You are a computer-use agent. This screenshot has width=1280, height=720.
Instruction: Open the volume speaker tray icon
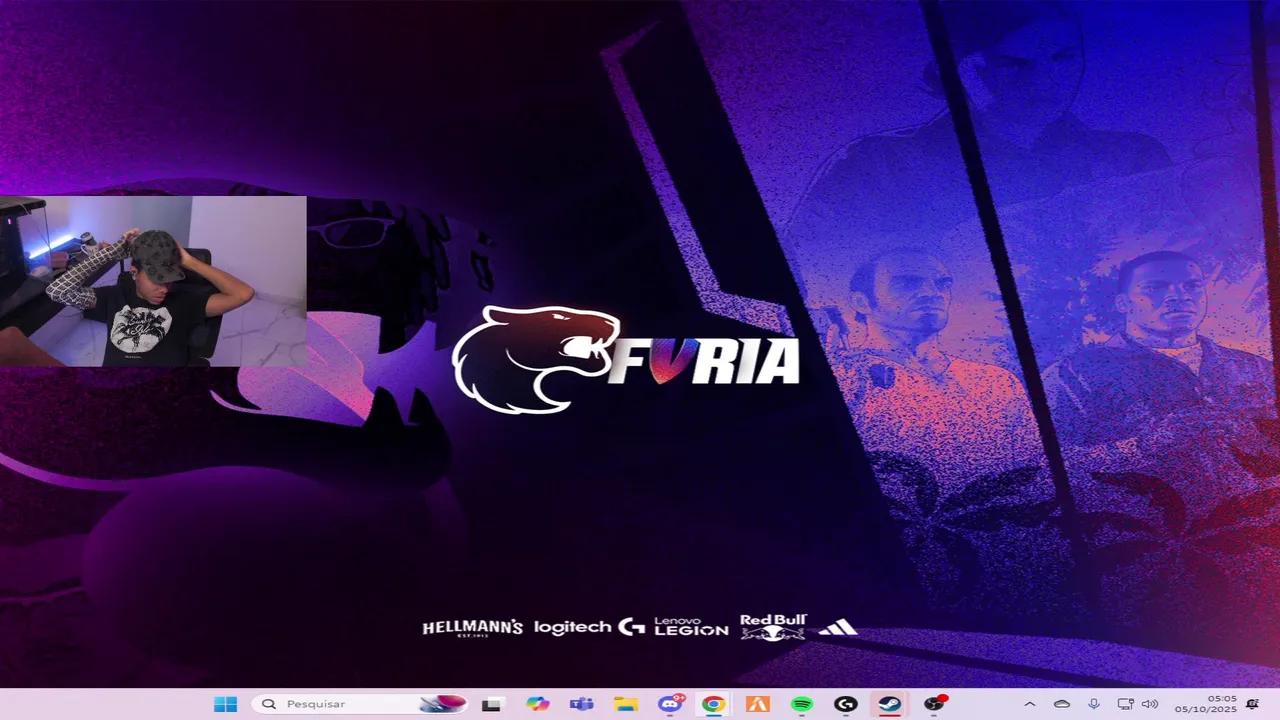coord(1150,704)
